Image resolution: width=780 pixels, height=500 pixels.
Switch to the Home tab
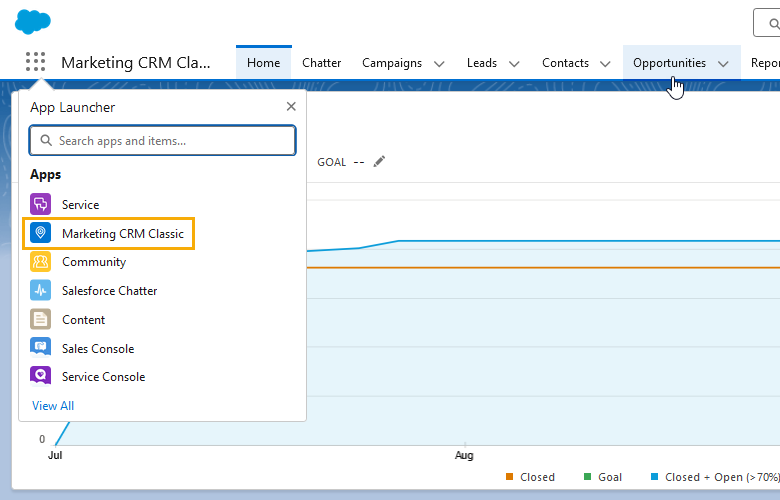(264, 63)
